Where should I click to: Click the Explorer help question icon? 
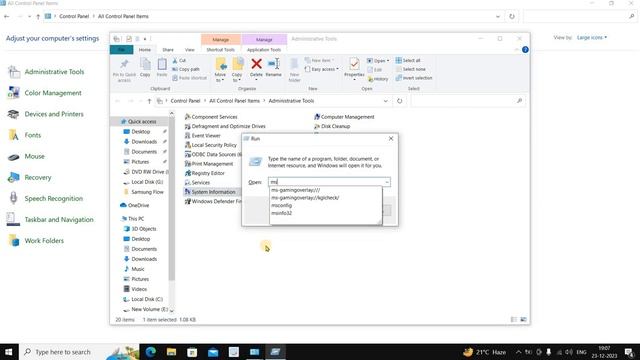525,50
